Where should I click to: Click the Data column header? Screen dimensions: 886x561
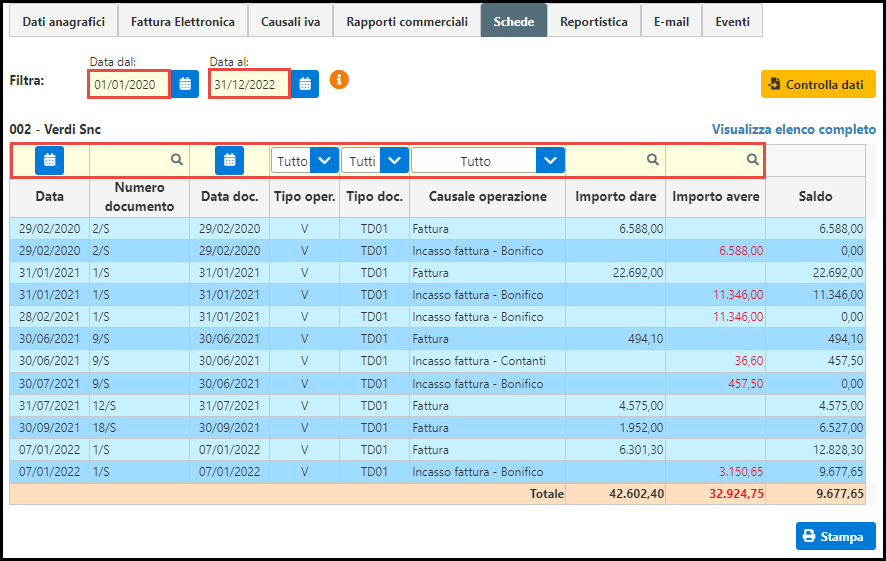coord(49,197)
